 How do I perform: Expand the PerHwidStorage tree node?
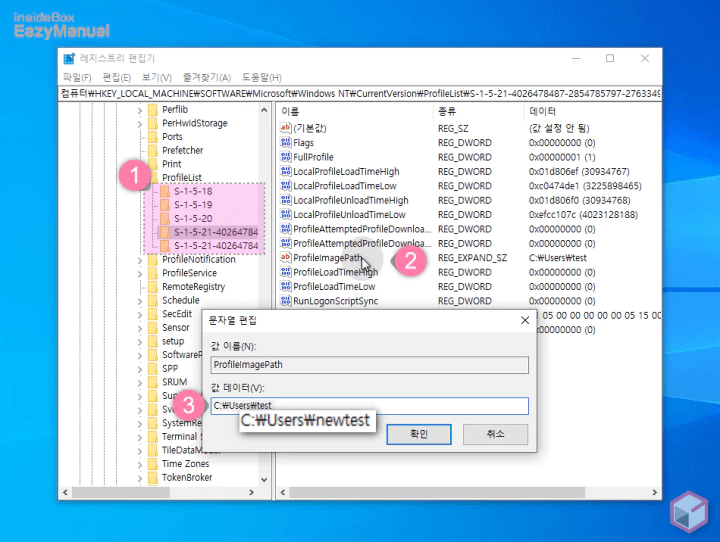pos(140,123)
